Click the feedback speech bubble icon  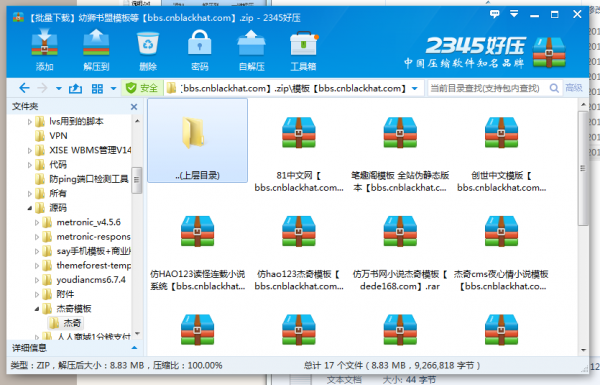[494, 15]
